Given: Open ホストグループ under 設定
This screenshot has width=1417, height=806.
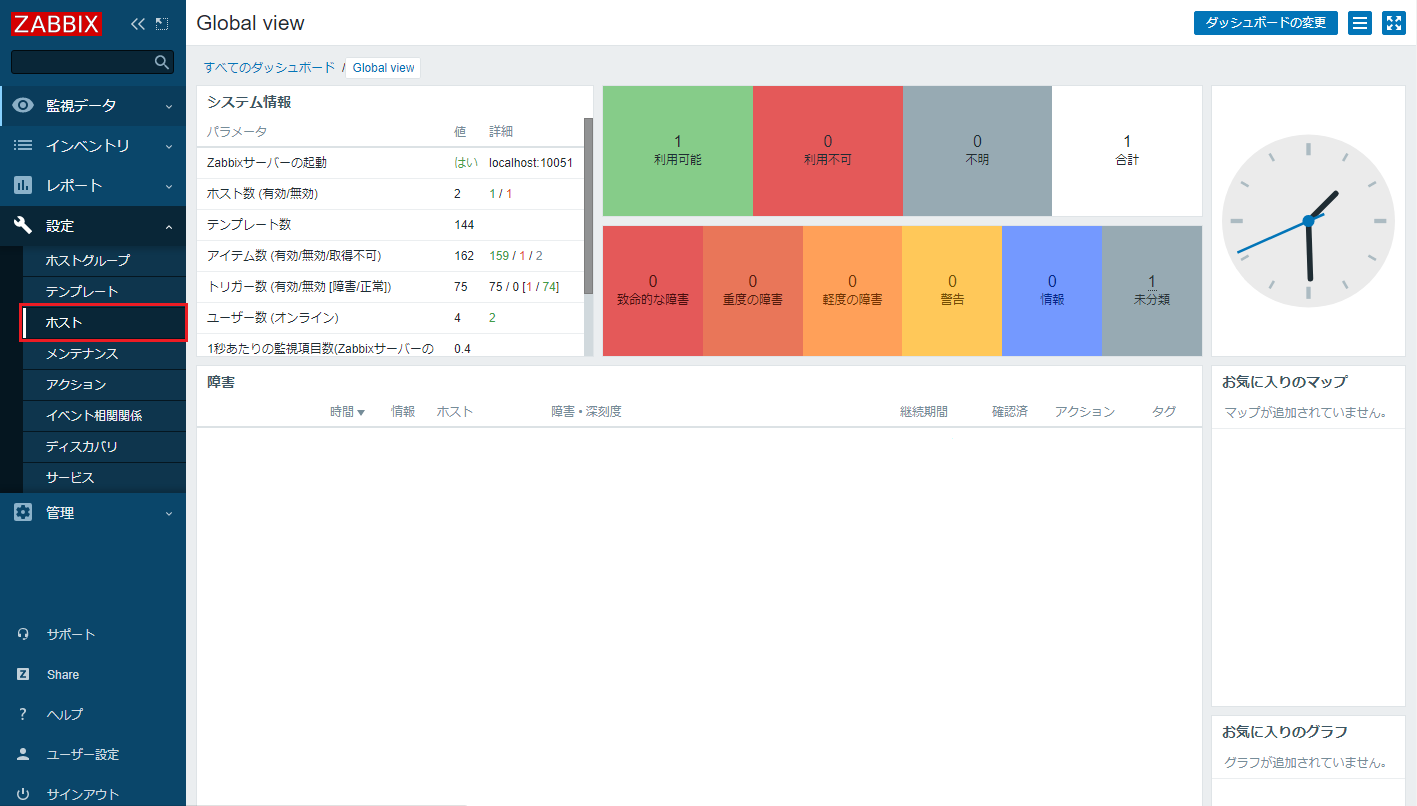Looking at the screenshot, I should coord(103,260).
